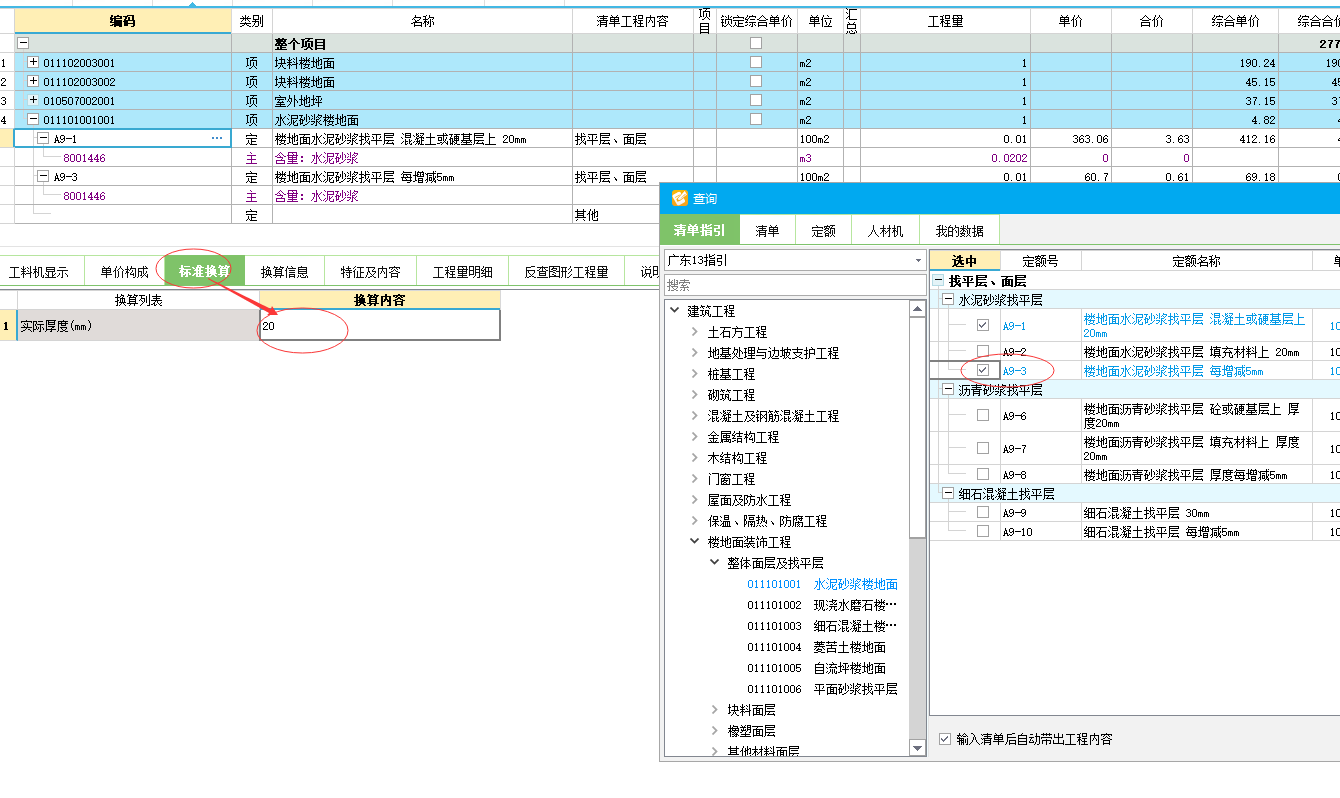Image resolution: width=1340 pixels, height=798 pixels.
Task: Expand 块料面层 tree node
Action: 715,710
